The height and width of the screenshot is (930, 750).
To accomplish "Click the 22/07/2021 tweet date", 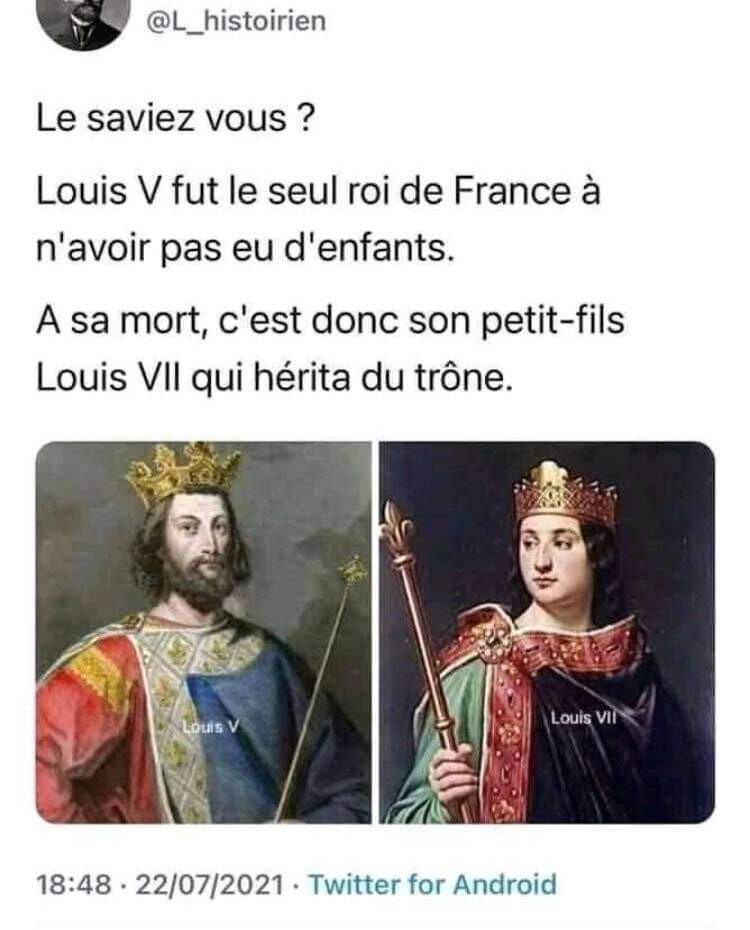I will point(210,884).
